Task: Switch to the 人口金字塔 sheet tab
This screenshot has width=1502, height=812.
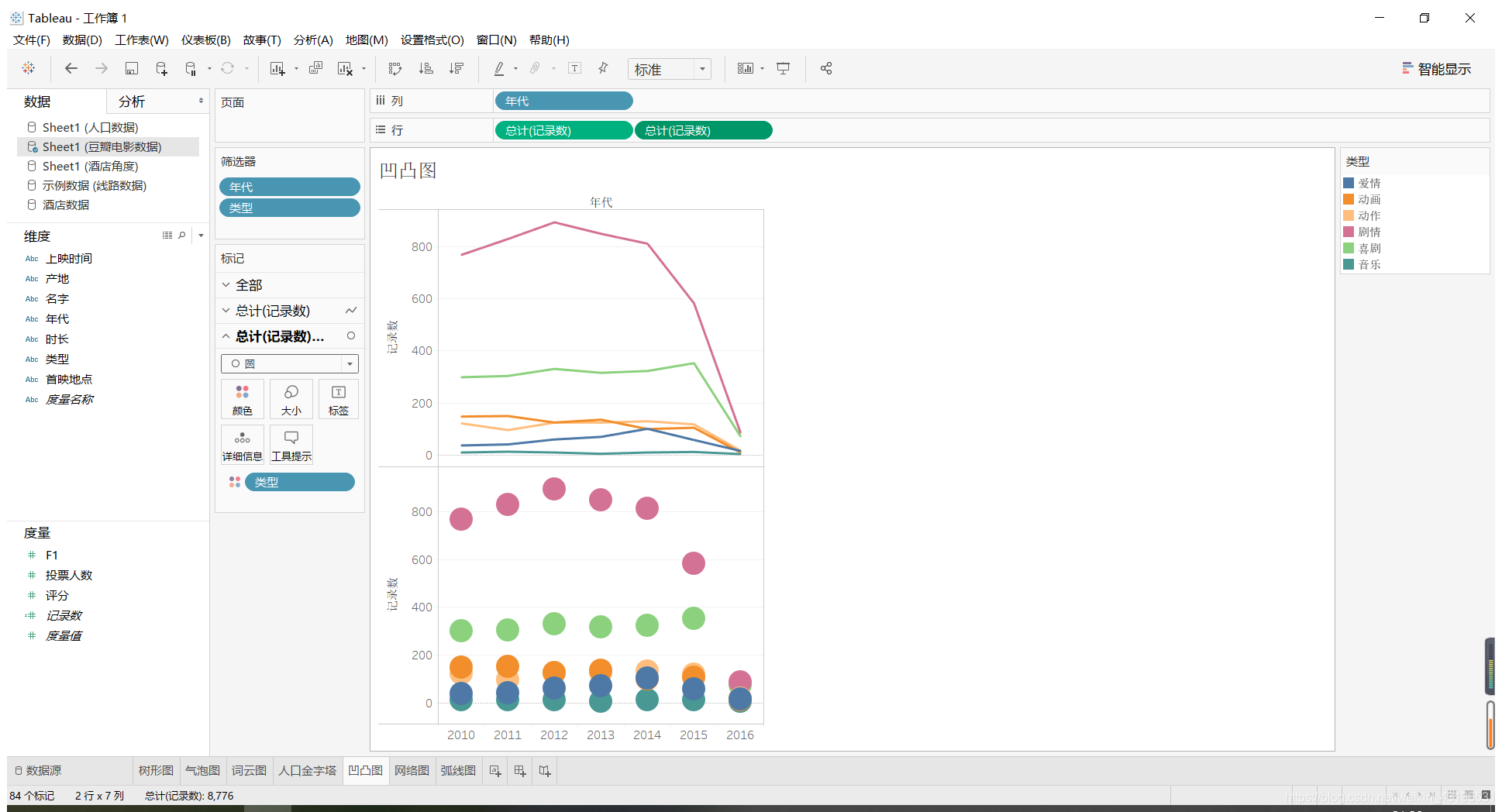Action: coord(308,771)
